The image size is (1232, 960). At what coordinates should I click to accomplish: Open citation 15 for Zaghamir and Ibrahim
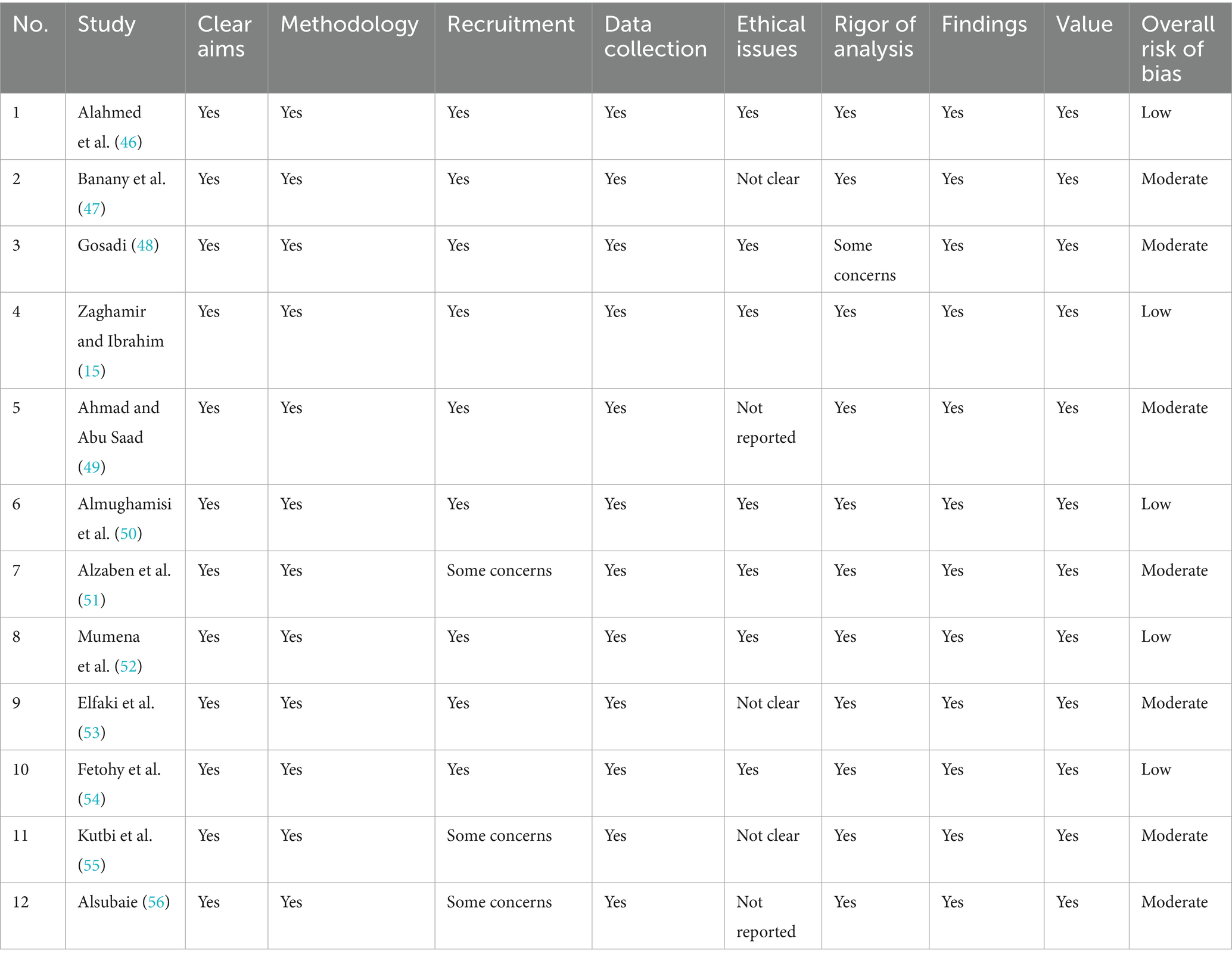click(x=91, y=371)
